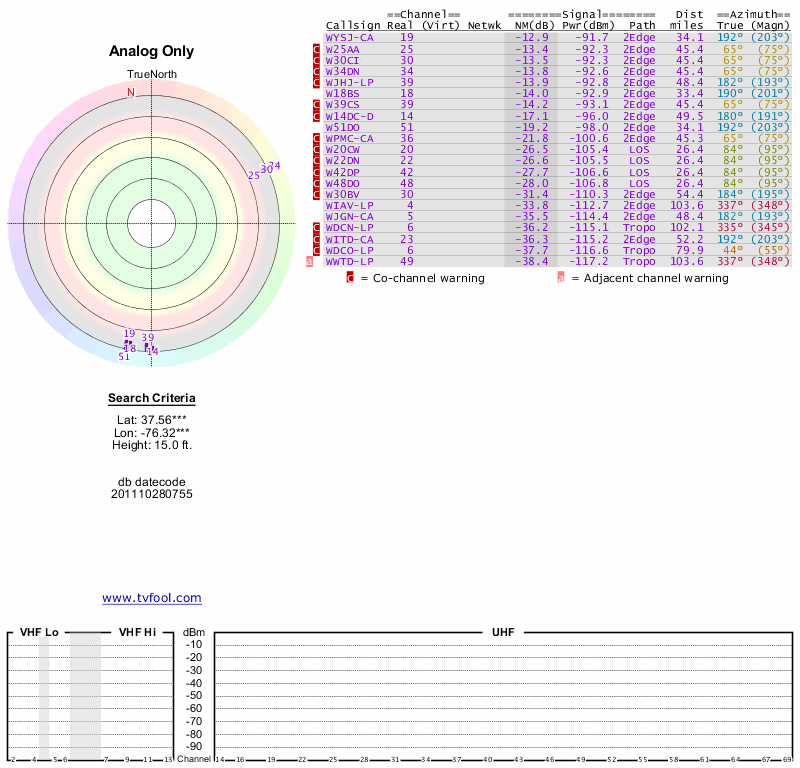Click the pink adjacent channel icon in the legend
Image resolution: width=800 pixels, height=768 pixels.
pyautogui.click(x=560, y=278)
